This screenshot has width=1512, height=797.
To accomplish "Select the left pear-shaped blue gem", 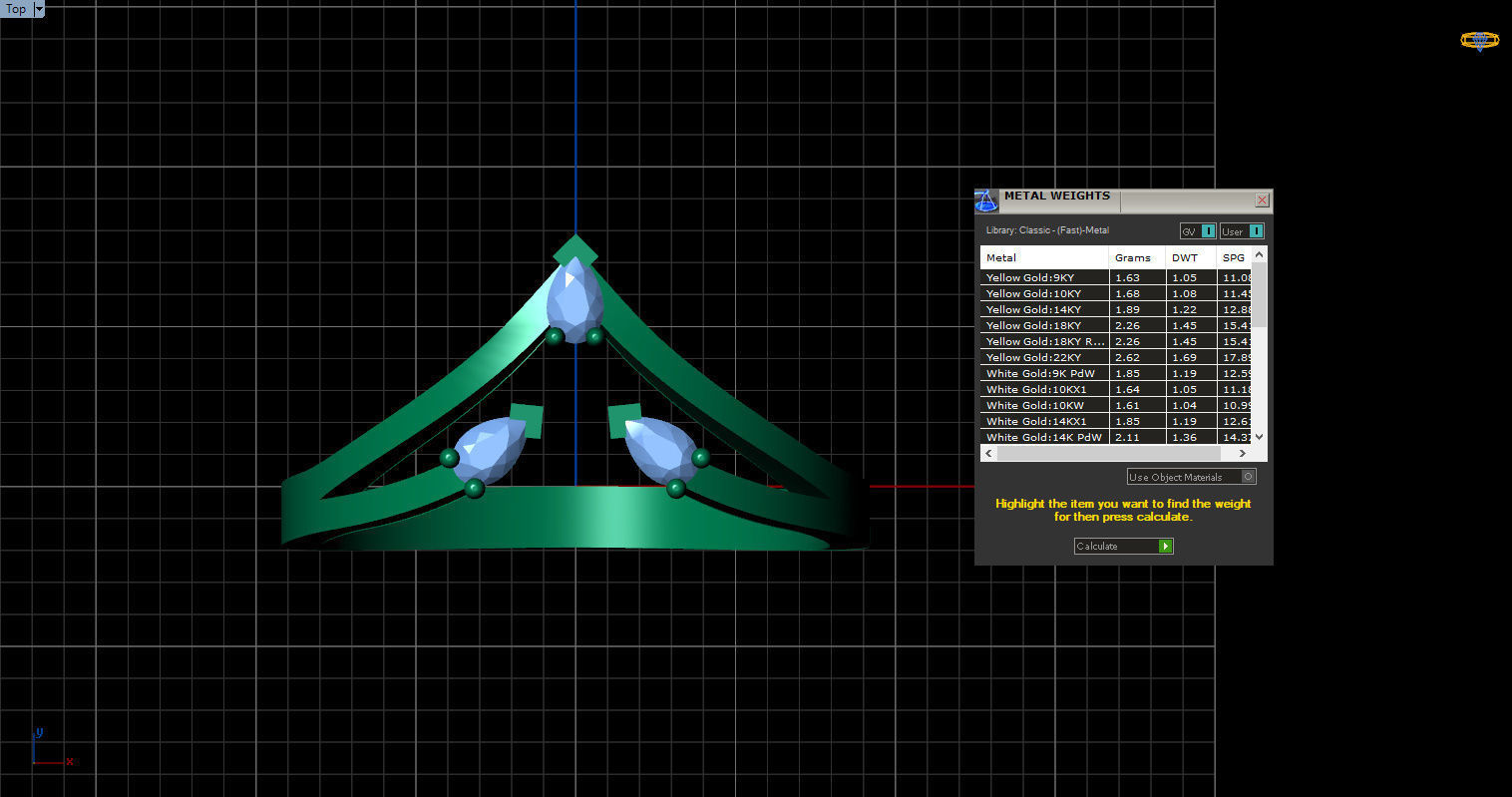I will point(489,450).
